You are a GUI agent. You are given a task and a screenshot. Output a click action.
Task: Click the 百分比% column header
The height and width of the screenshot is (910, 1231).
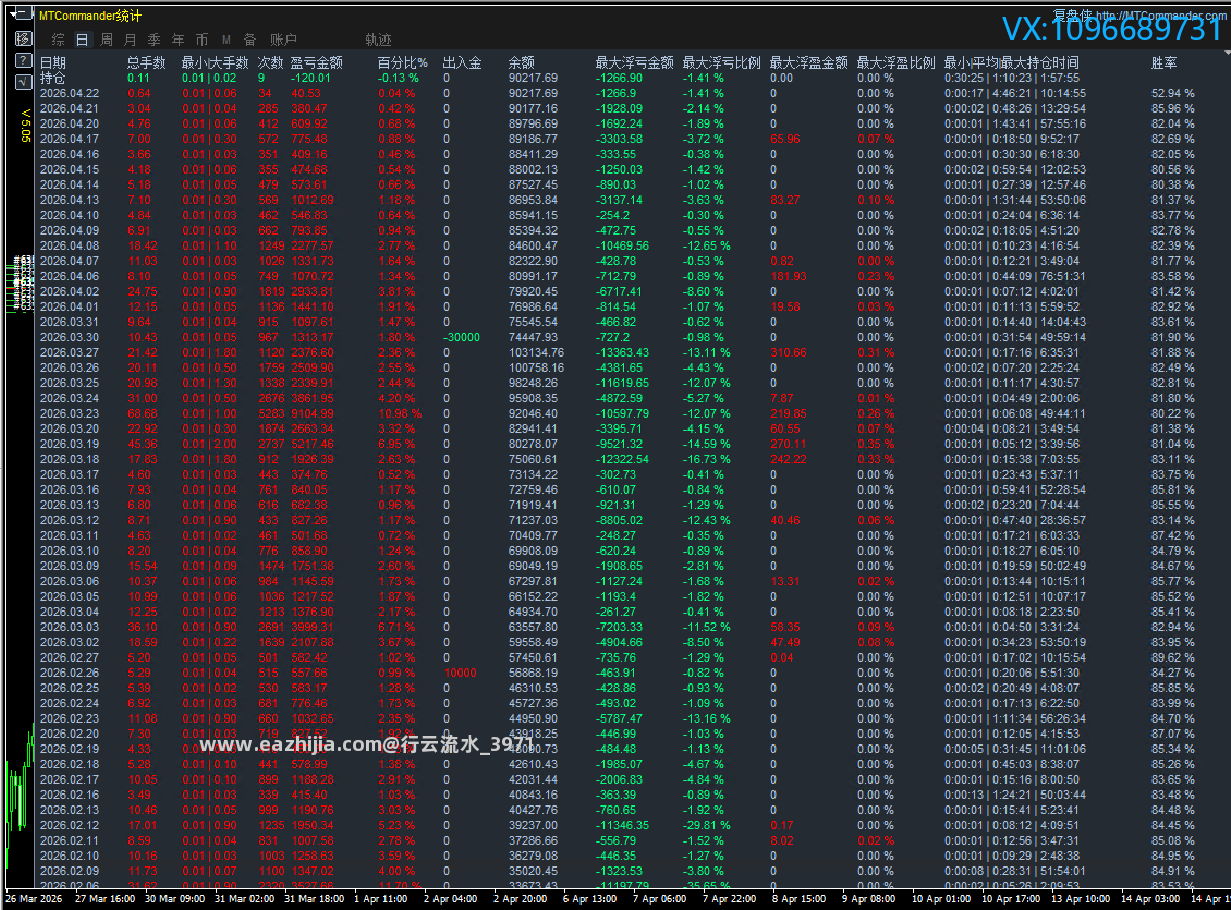tap(402, 63)
